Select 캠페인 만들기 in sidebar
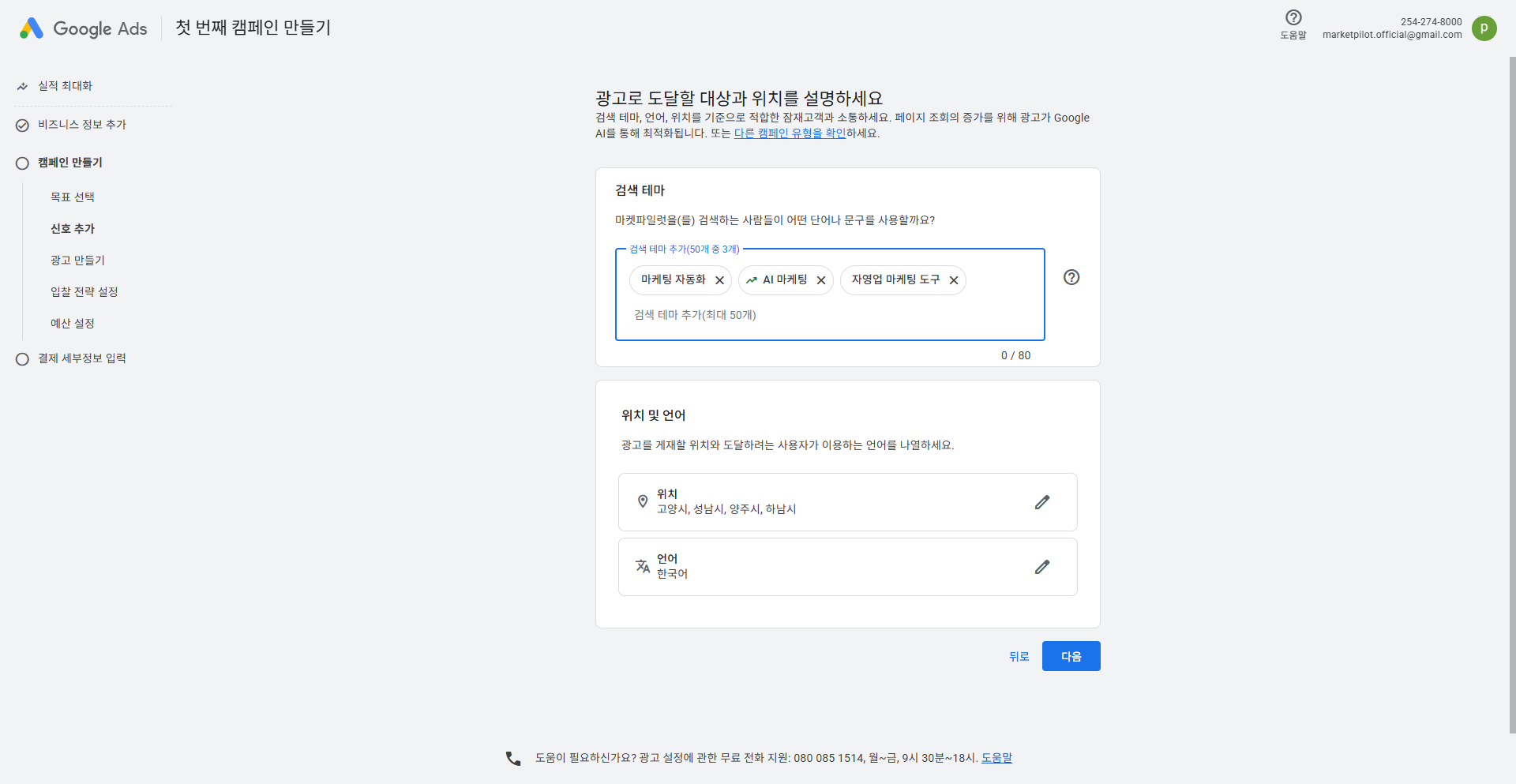 point(70,163)
